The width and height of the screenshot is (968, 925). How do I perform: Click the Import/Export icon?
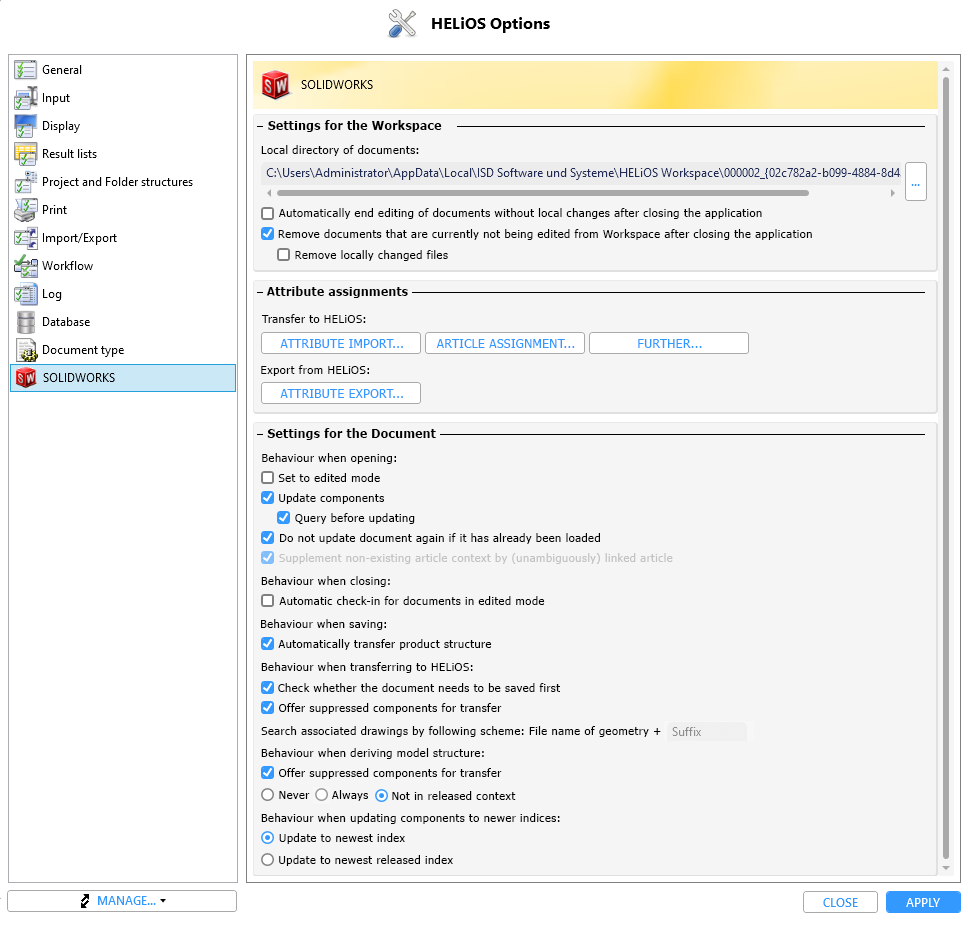point(25,238)
